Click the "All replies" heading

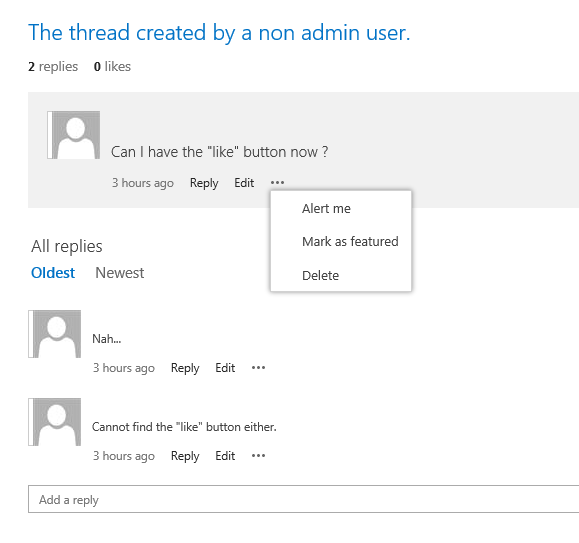click(x=67, y=246)
